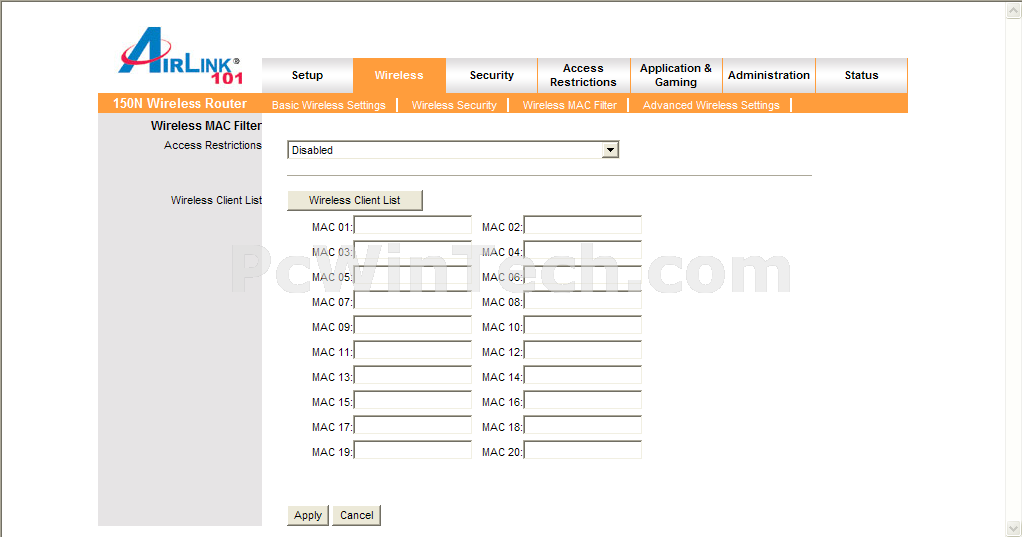Focus the MAC 19 input field
The height and width of the screenshot is (537, 1022).
point(413,450)
